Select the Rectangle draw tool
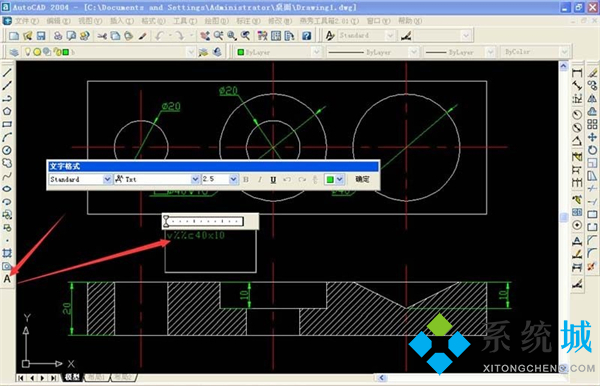The image size is (600, 386). click(x=7, y=124)
